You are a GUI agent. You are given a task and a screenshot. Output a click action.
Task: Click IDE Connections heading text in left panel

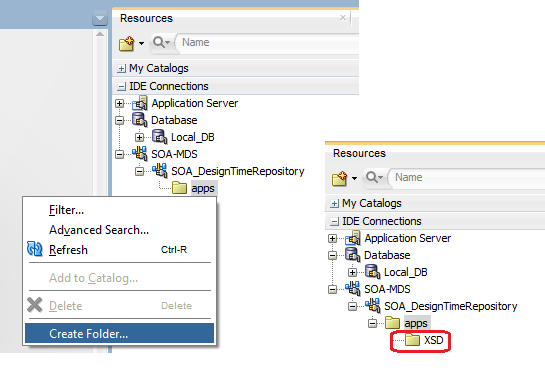[169, 86]
